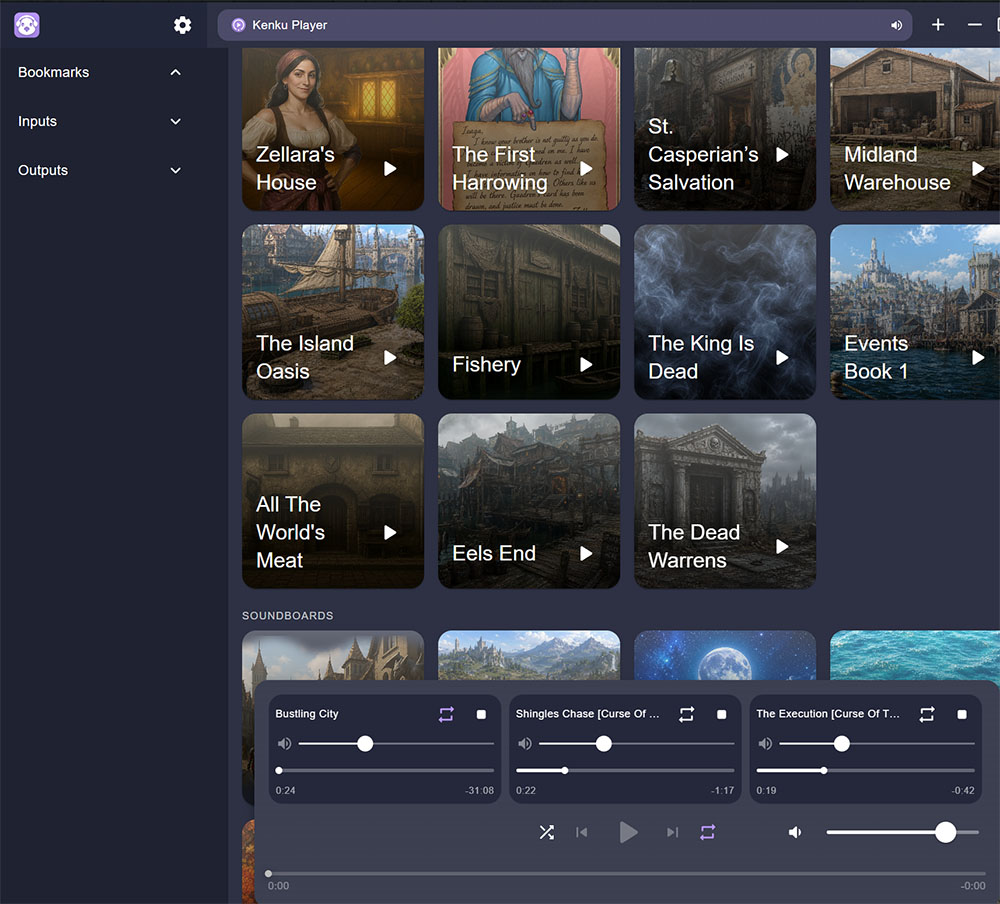This screenshot has width=1000, height=904.
Task: Open the Fishery playlist card
Action: [x=529, y=312]
